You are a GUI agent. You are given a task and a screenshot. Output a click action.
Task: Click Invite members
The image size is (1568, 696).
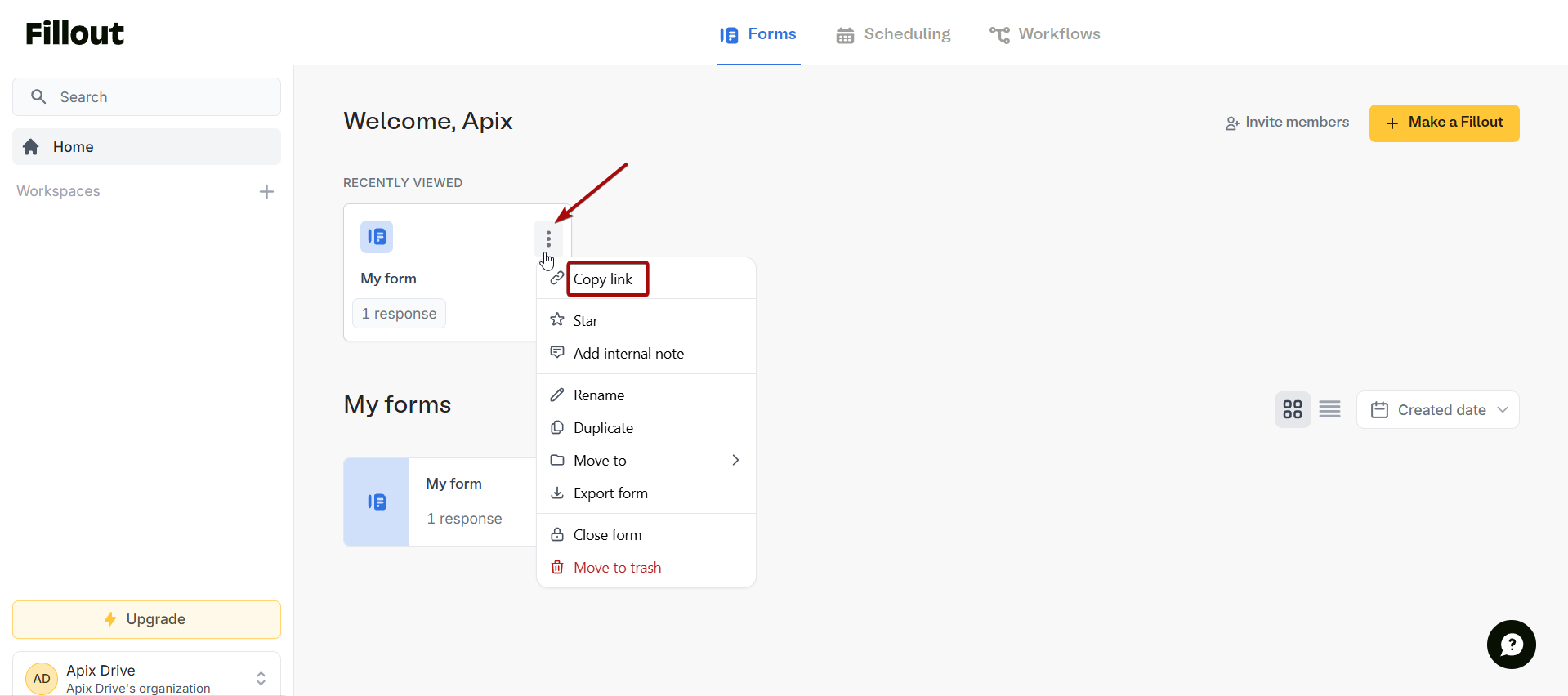click(1287, 123)
